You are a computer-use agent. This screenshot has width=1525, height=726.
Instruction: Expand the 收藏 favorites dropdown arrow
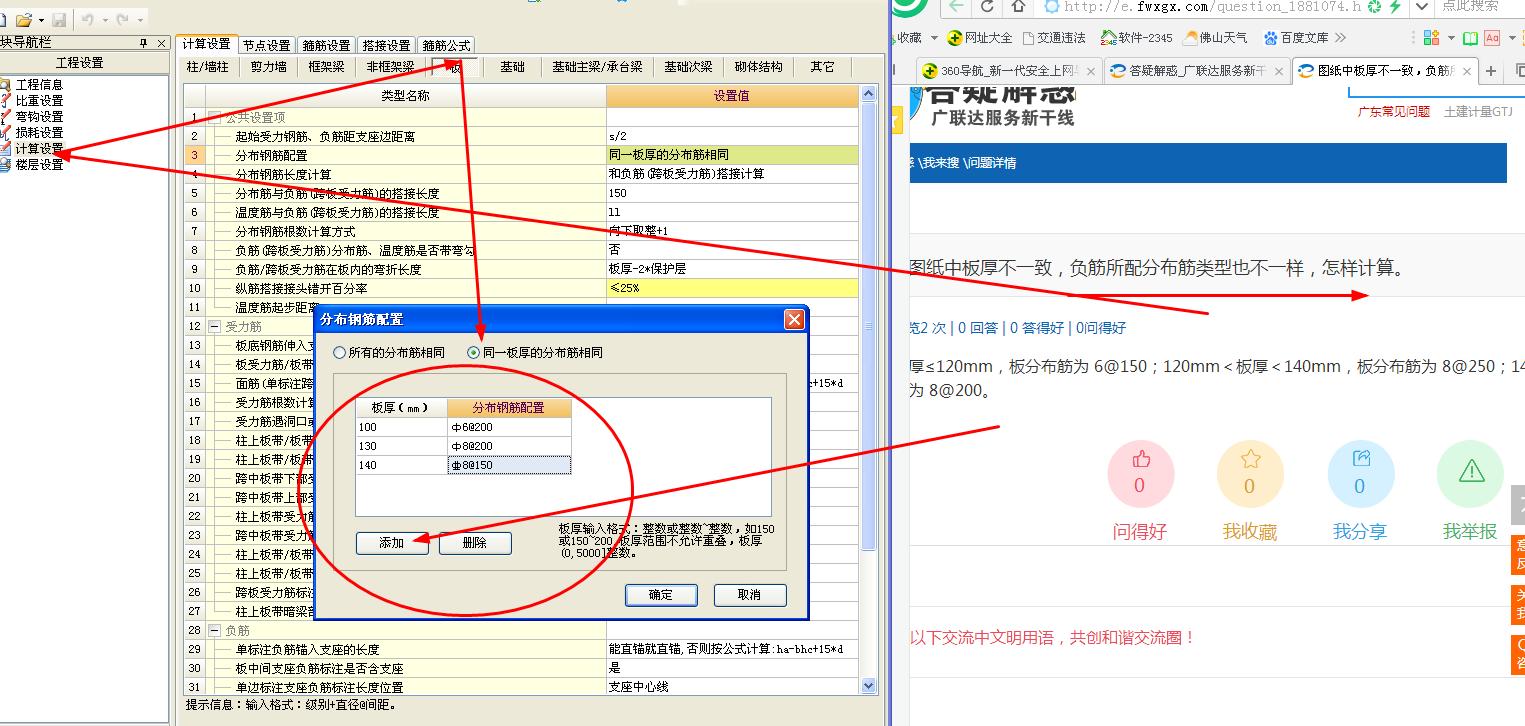pyautogui.click(x=934, y=38)
